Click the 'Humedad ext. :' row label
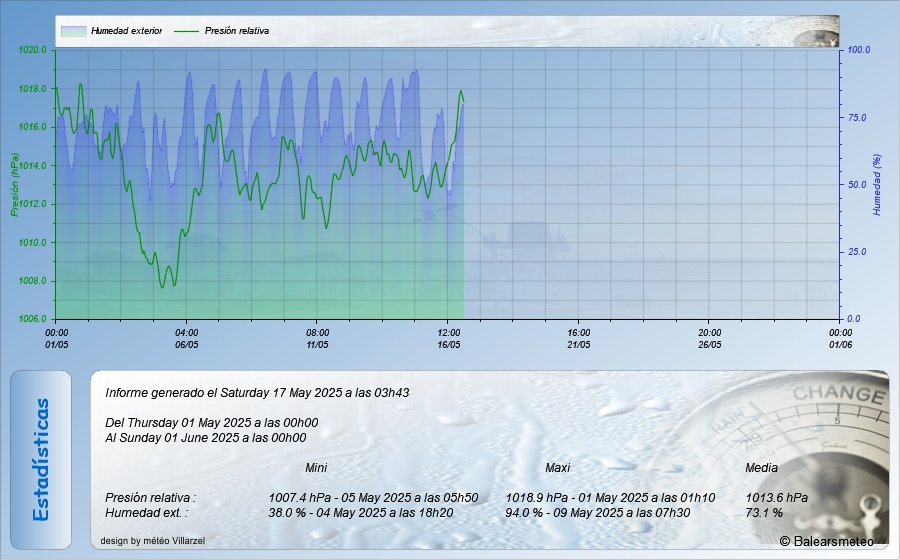Image resolution: width=900 pixels, height=560 pixels. 146,512
